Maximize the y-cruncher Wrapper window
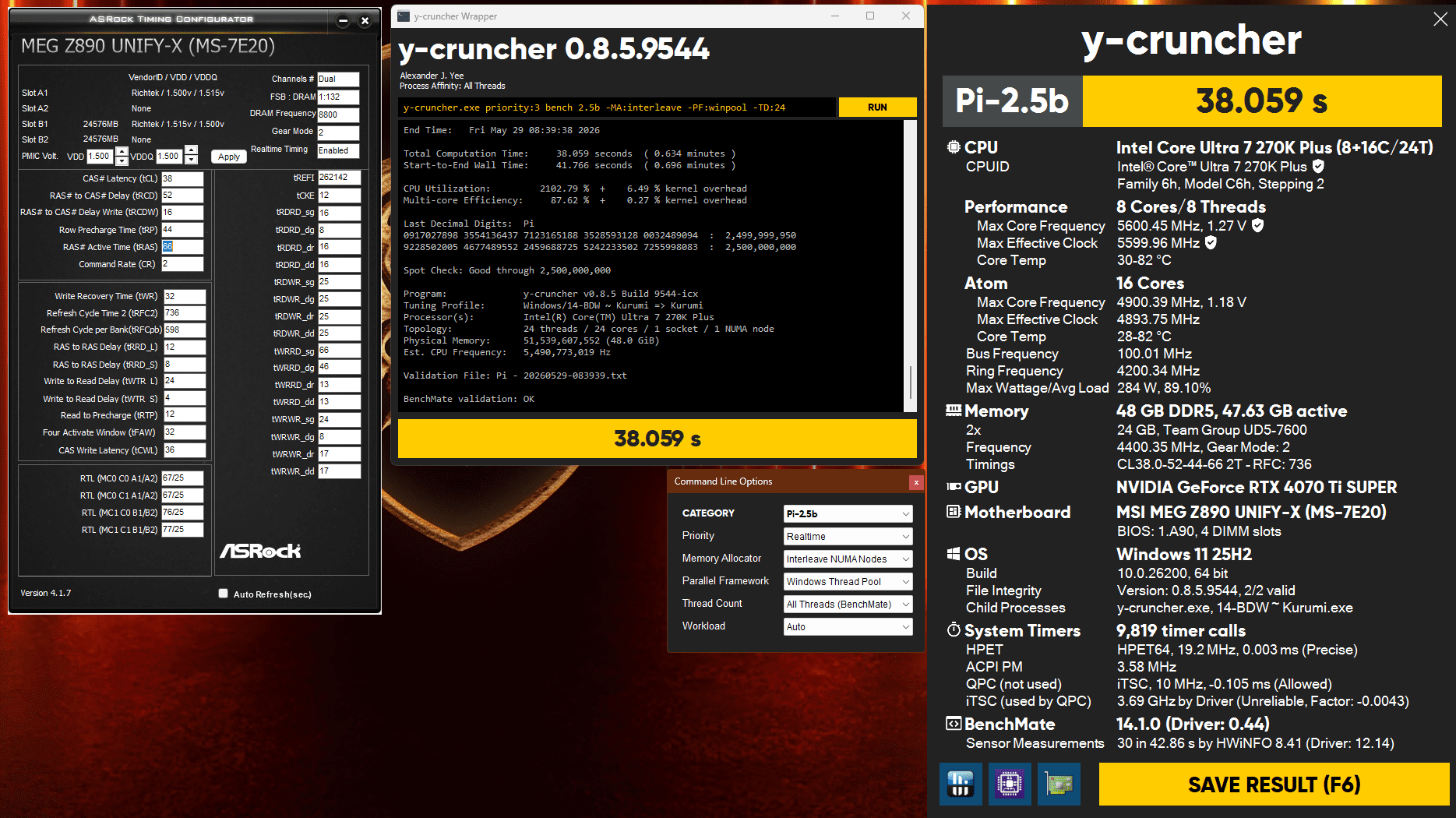This screenshot has height=818, width=1456. (870, 16)
